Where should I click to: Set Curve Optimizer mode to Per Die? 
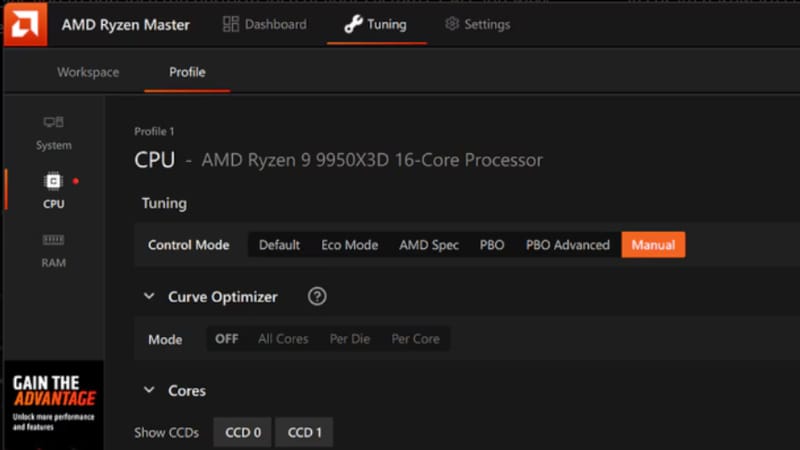point(349,339)
